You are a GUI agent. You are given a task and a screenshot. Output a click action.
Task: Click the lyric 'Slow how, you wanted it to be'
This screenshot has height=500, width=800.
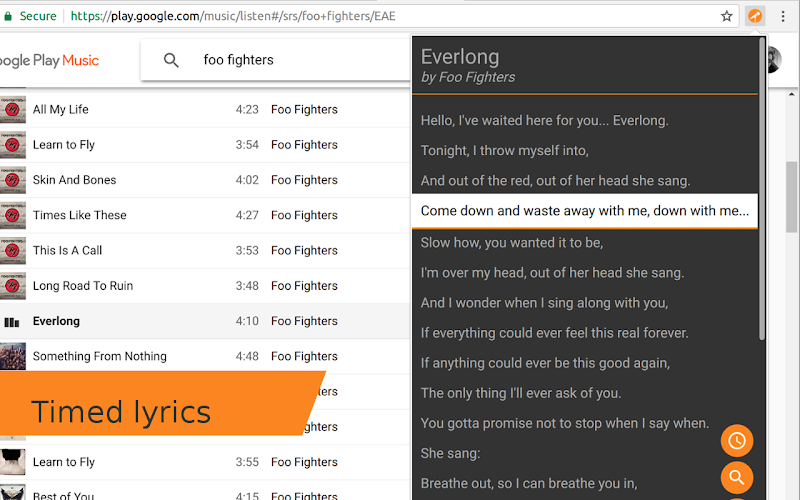tap(512, 242)
